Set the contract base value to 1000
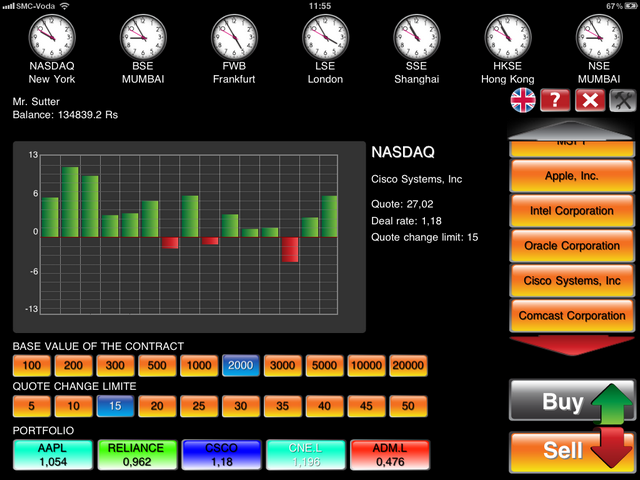This screenshot has height=480, width=640. [x=199, y=365]
